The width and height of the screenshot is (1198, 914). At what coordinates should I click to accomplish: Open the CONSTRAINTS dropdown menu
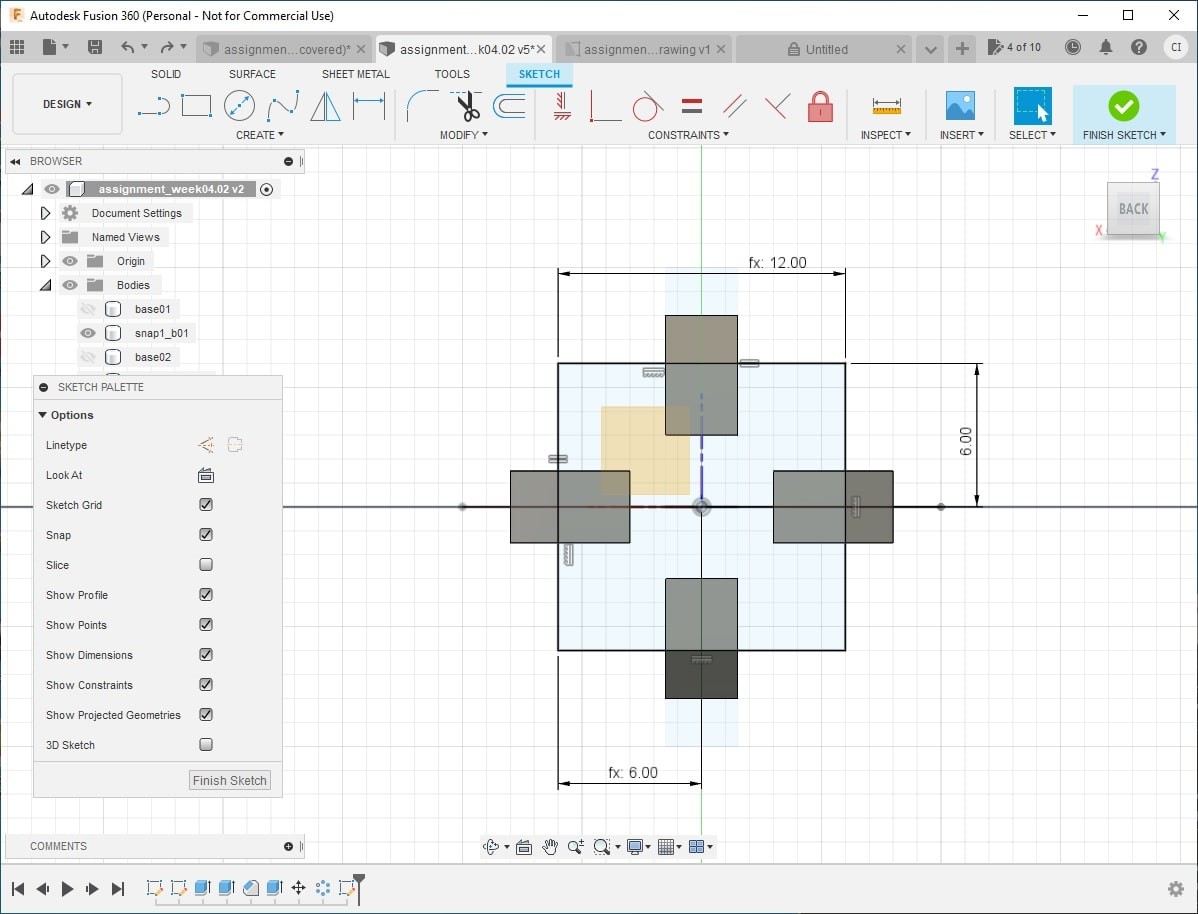pos(688,135)
